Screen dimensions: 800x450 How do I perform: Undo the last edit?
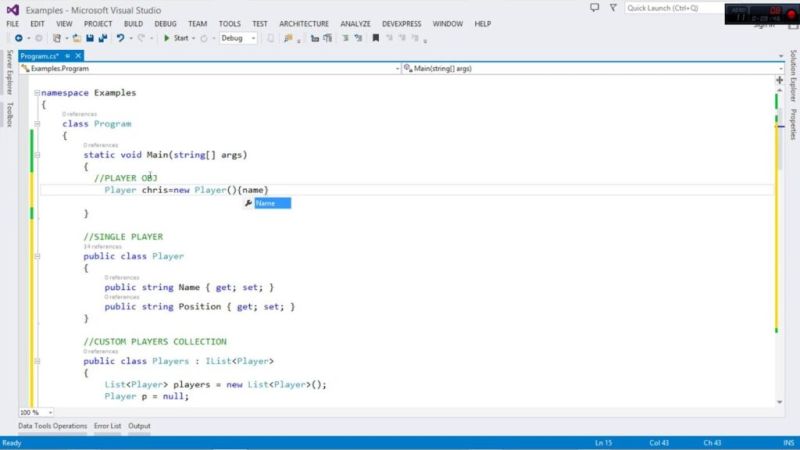click(120, 38)
